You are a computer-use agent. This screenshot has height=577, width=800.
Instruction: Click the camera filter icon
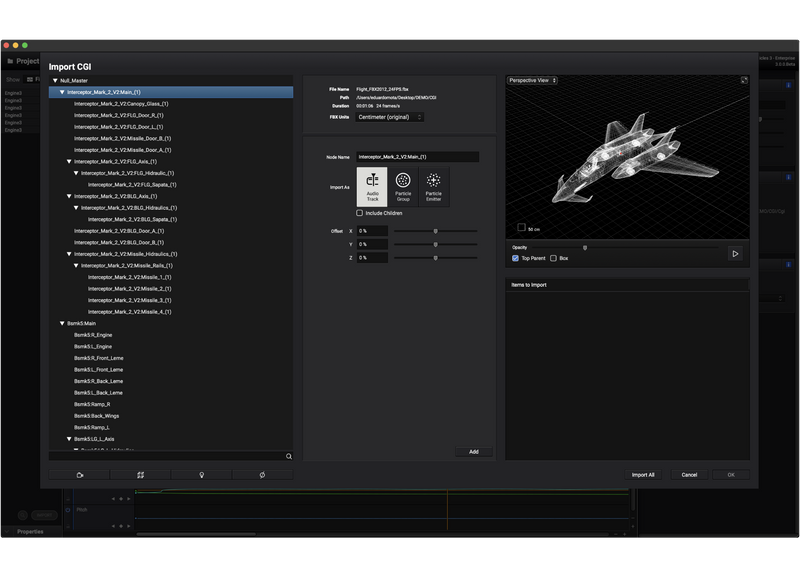click(x=80, y=475)
